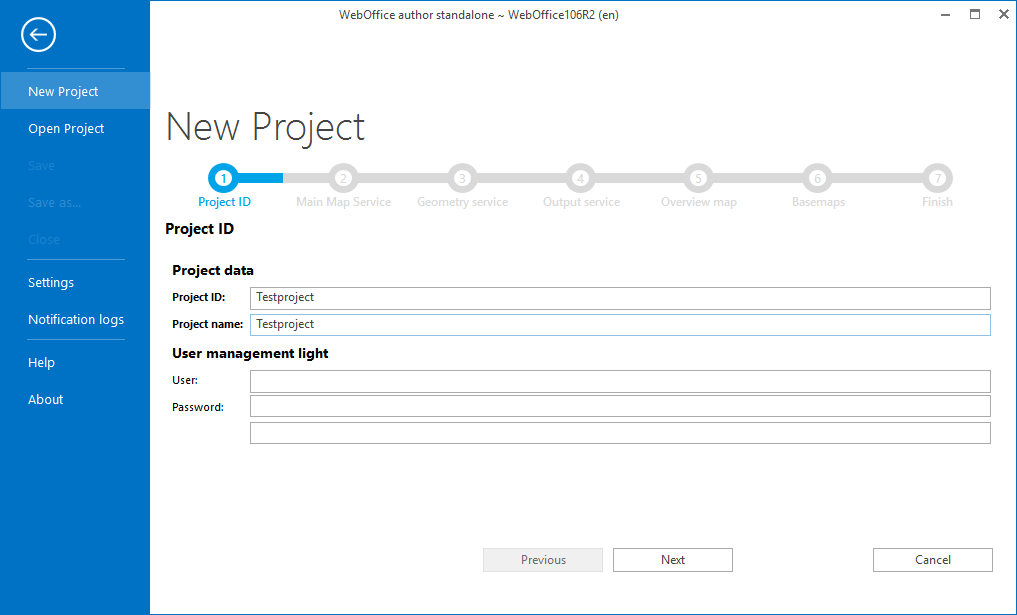The height and width of the screenshot is (615, 1017).
Task: Select Notification logs in the sidebar
Action: point(75,319)
